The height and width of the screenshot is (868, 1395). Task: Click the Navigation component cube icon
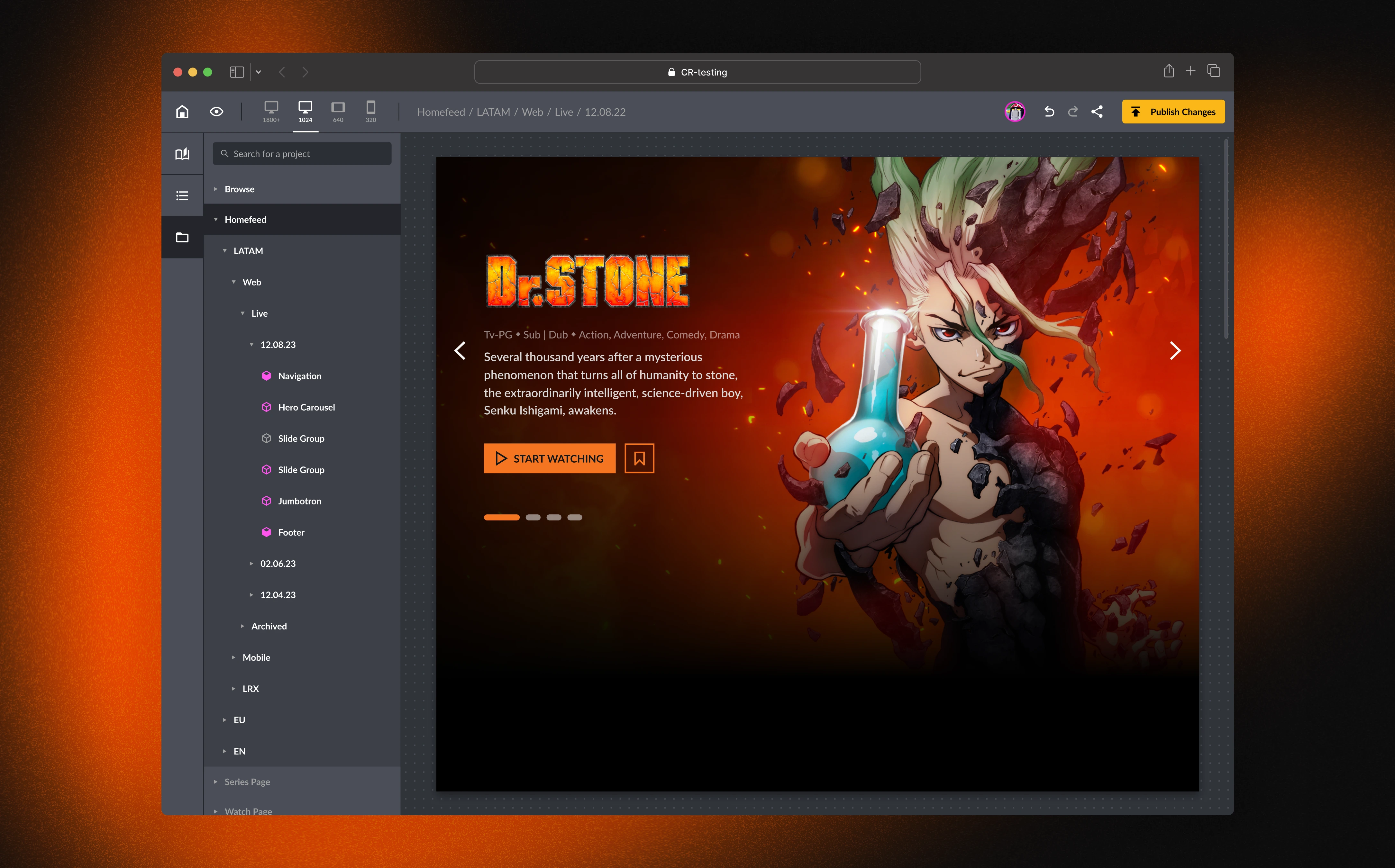pyautogui.click(x=266, y=375)
